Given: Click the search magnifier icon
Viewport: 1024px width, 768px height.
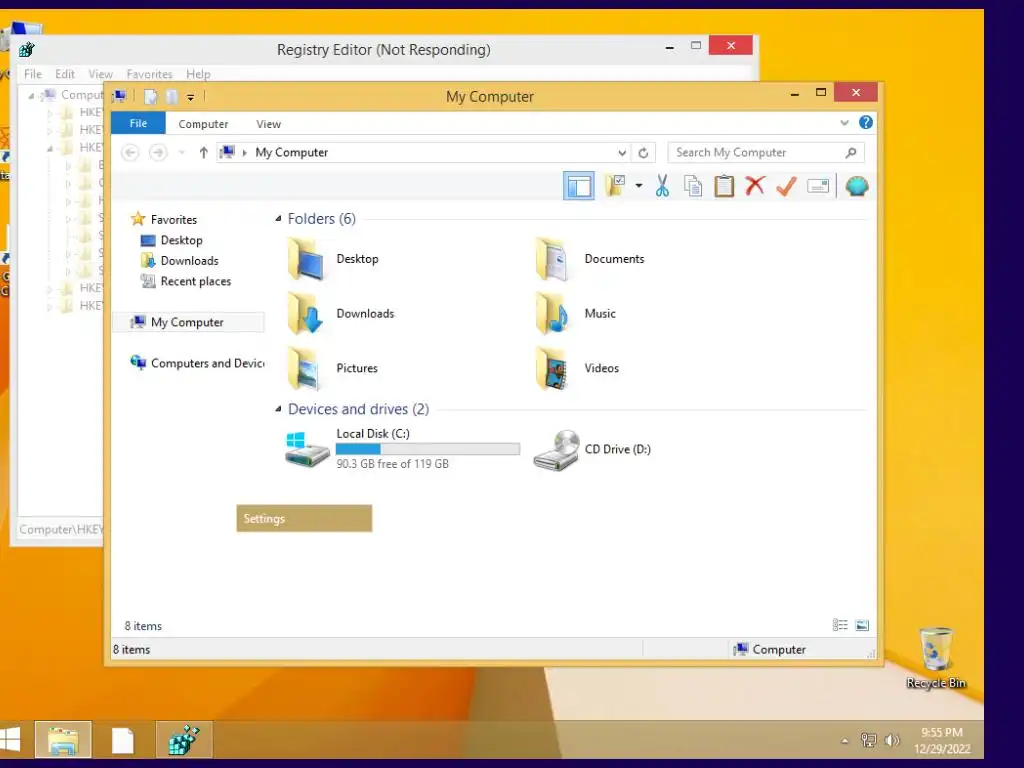Looking at the screenshot, I should [850, 153].
